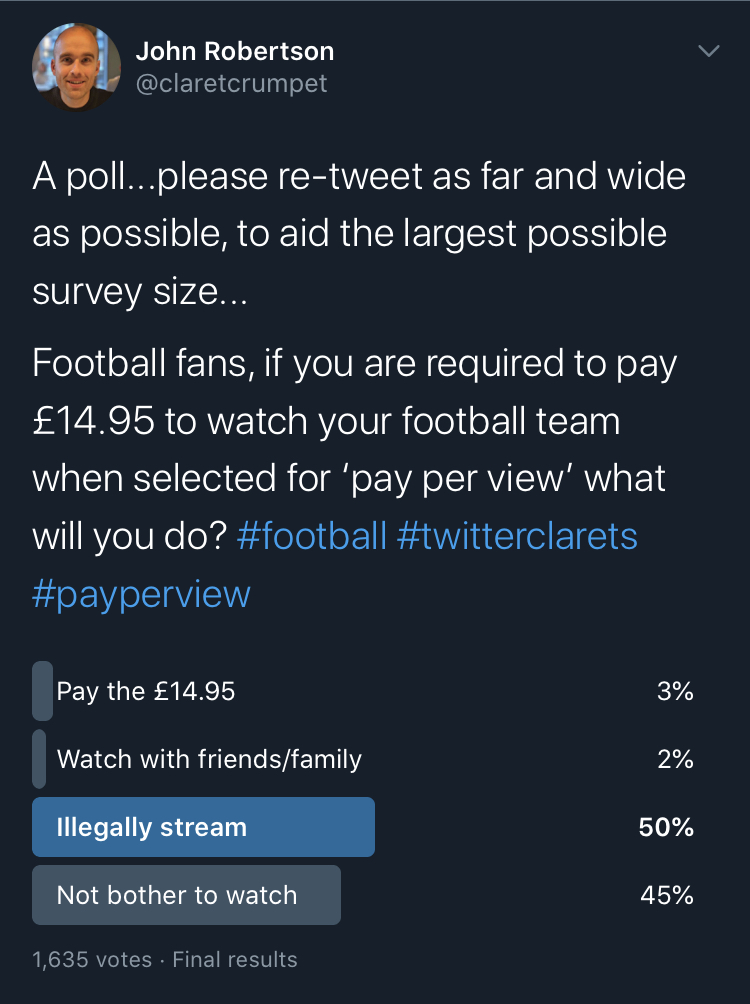This screenshot has height=1004, width=750.
Task: Open the #twitterclarets hashtag
Action: coord(517,536)
